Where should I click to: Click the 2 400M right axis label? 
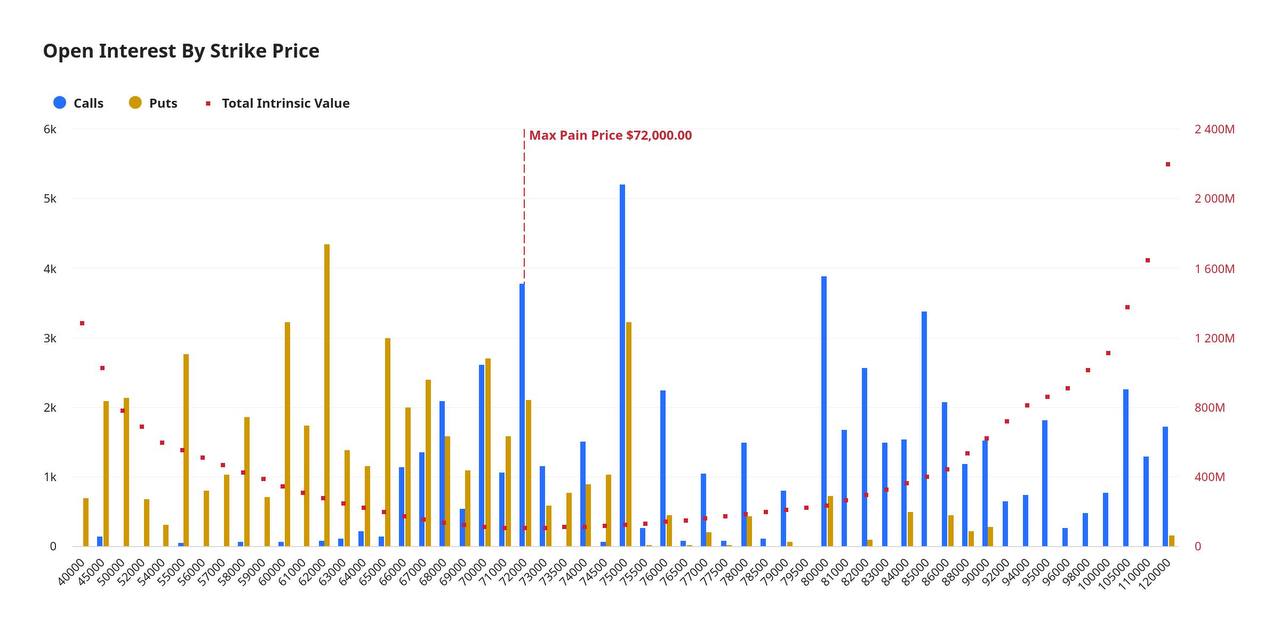point(1214,130)
